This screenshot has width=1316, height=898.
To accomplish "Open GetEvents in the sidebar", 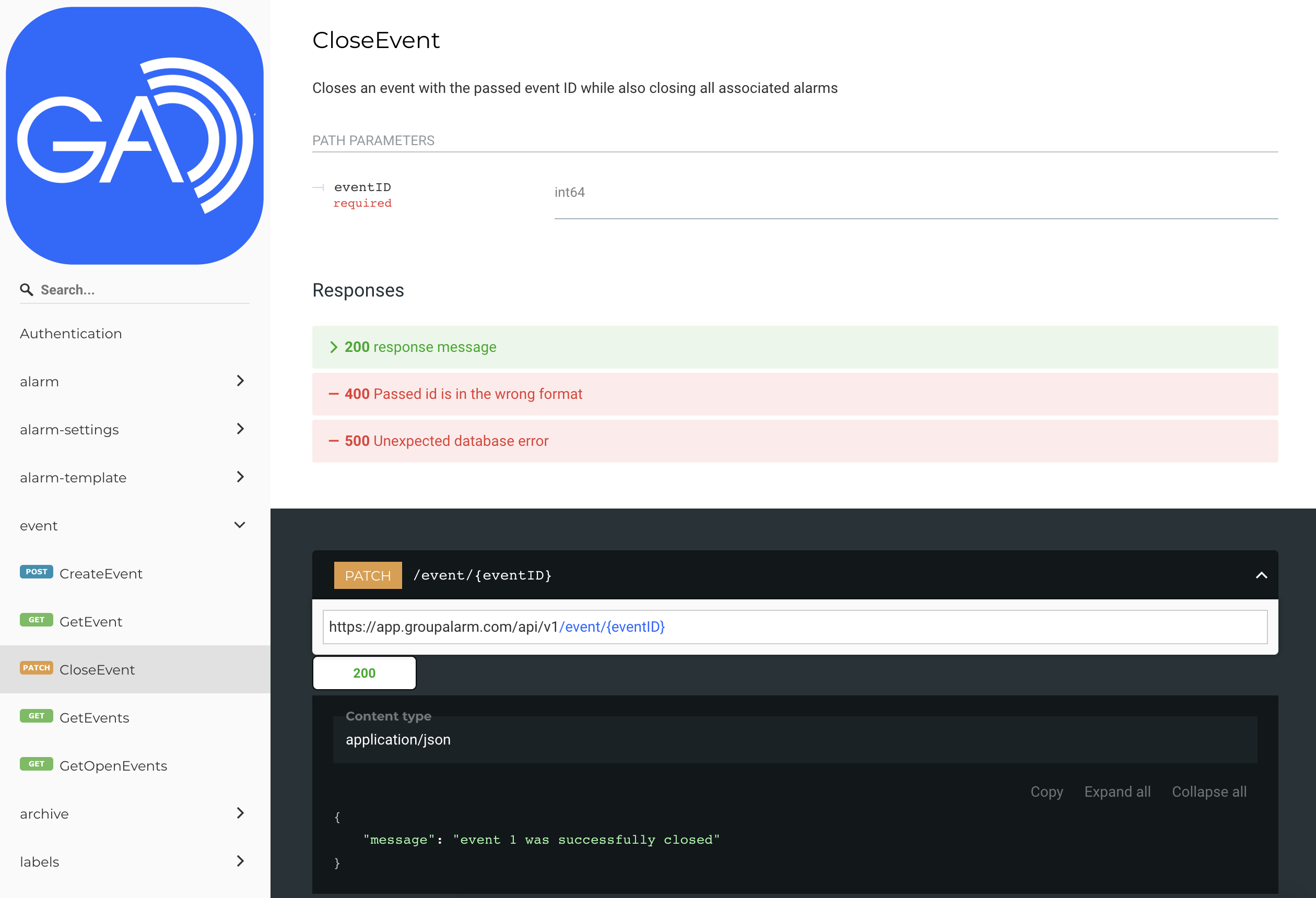I will [94, 718].
